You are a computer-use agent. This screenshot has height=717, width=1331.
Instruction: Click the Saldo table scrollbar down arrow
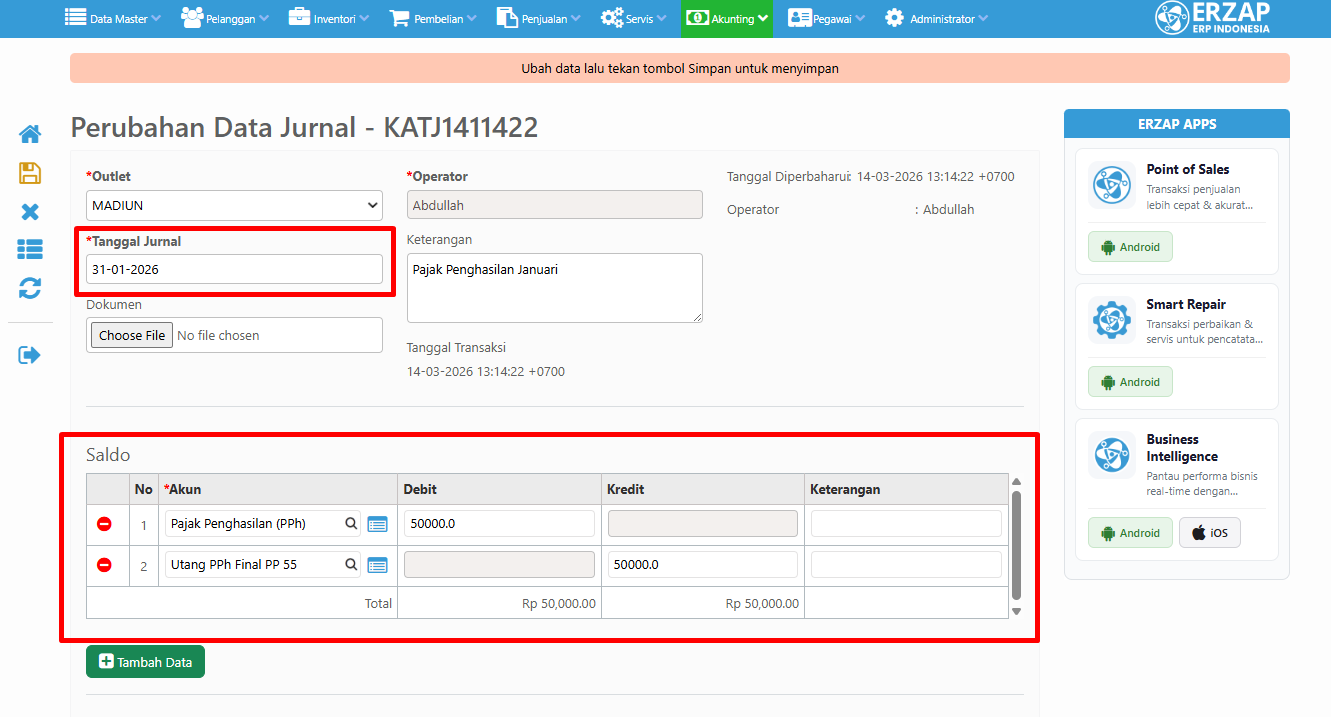[x=1017, y=611]
